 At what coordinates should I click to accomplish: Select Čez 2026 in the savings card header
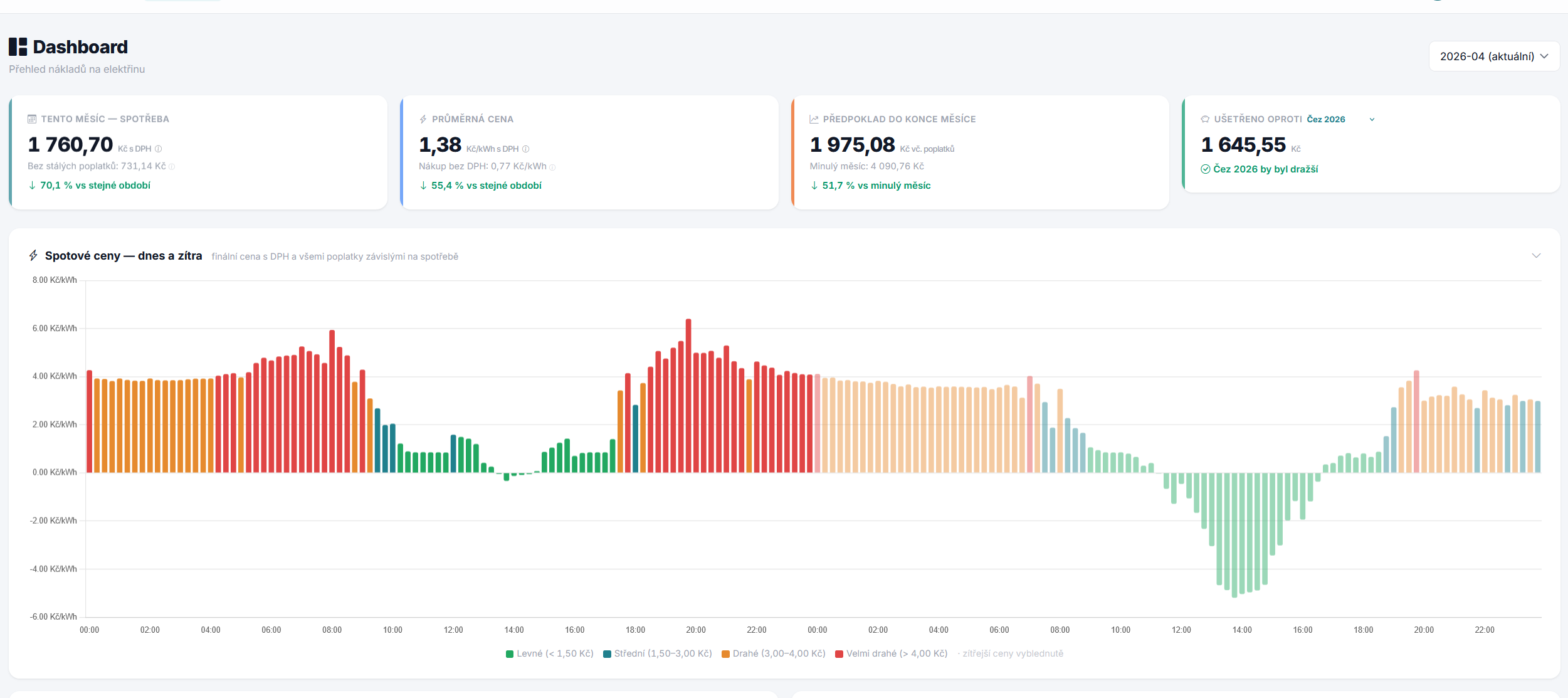click(1326, 119)
